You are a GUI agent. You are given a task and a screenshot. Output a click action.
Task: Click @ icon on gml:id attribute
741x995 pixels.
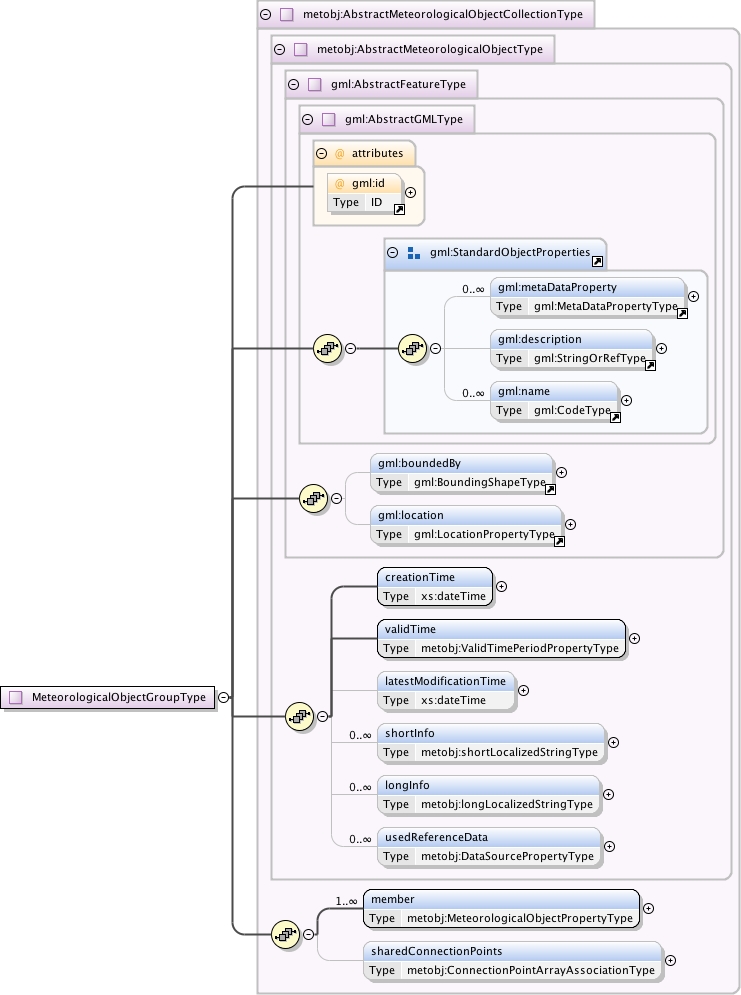(x=339, y=183)
